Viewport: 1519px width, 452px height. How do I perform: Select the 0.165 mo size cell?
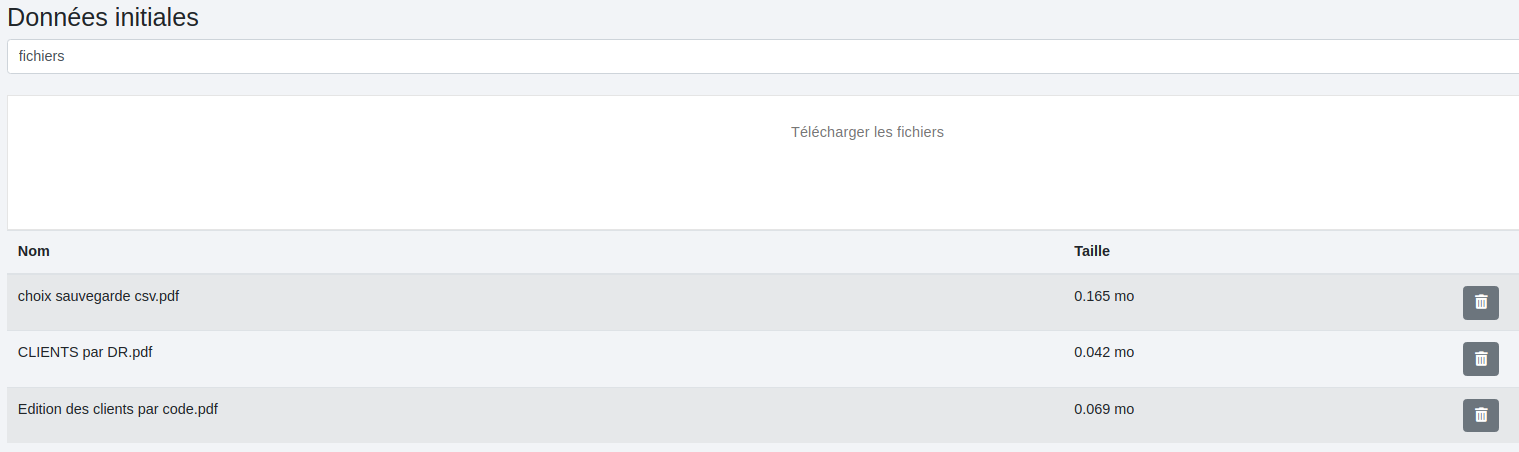(1104, 296)
